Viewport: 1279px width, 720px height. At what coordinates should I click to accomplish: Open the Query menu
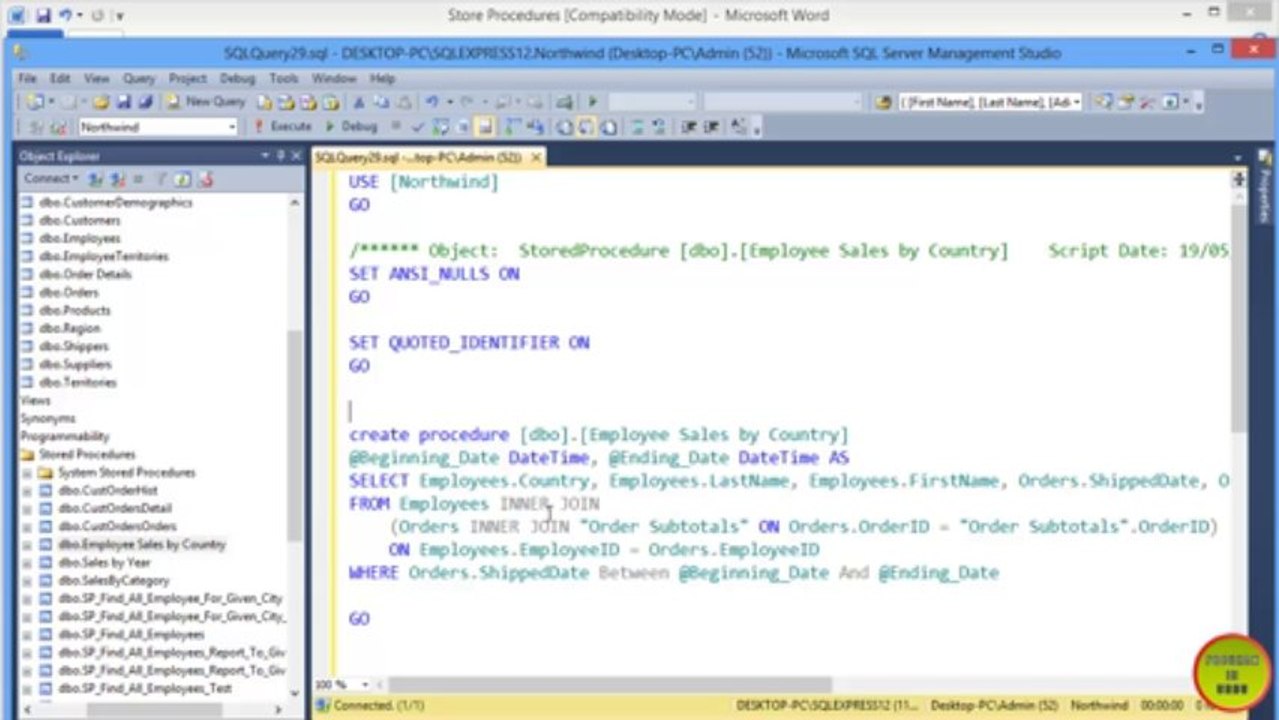[x=139, y=78]
